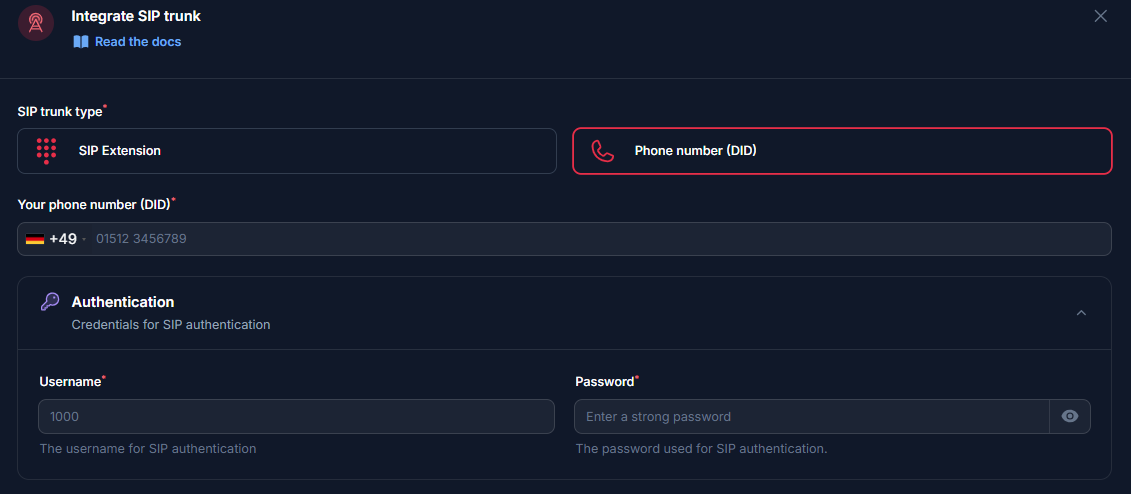Click the Authentication section heading
The width and height of the screenshot is (1131, 494).
pyautogui.click(x=123, y=302)
